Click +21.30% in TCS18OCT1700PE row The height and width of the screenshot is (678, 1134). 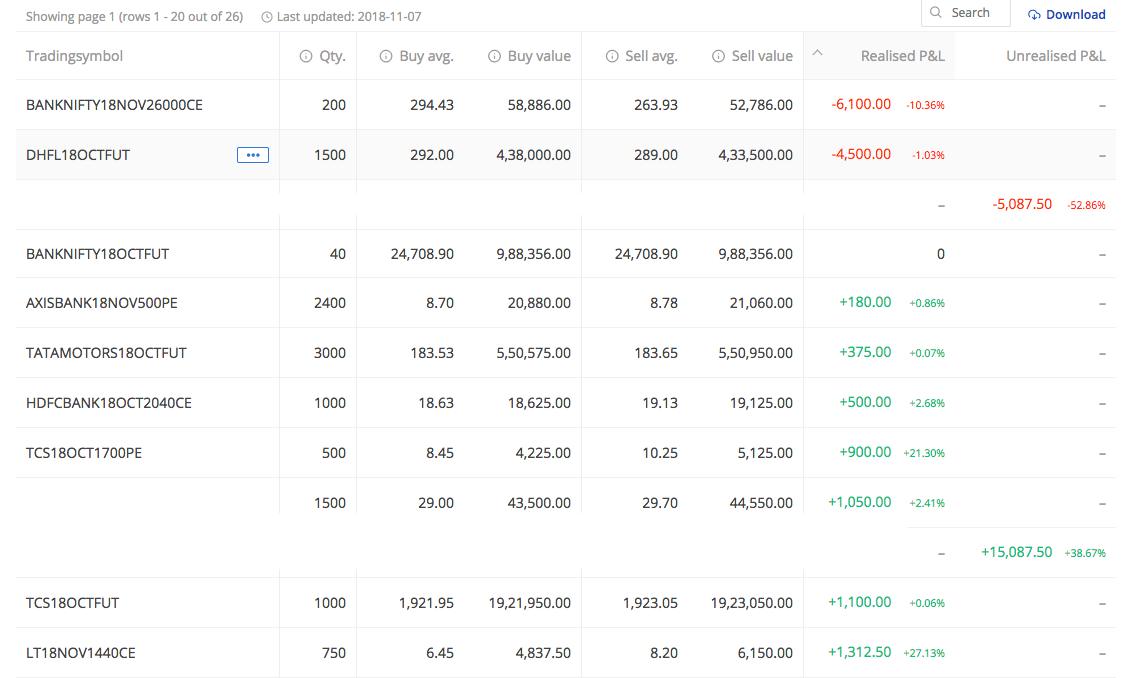coord(924,454)
